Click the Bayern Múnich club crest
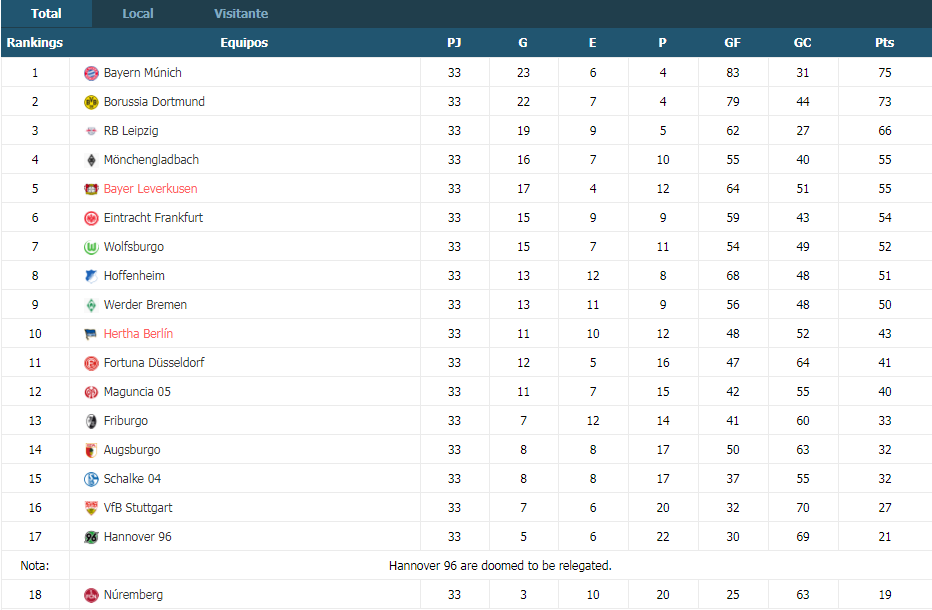 click(x=91, y=73)
